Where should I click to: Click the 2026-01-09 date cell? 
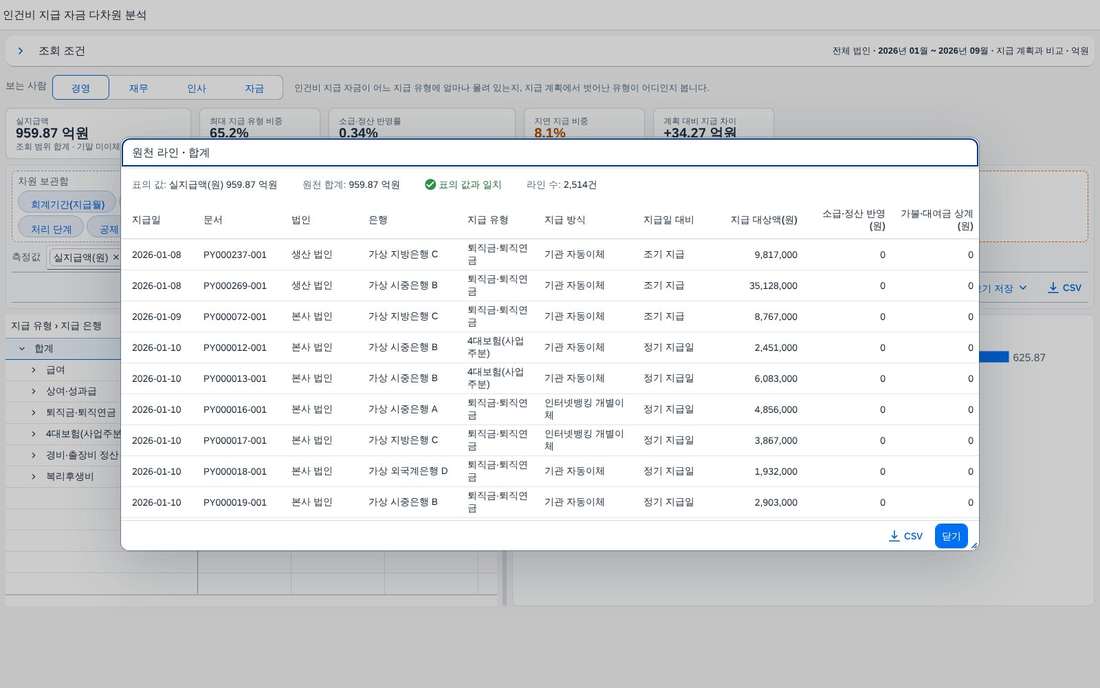(x=156, y=316)
